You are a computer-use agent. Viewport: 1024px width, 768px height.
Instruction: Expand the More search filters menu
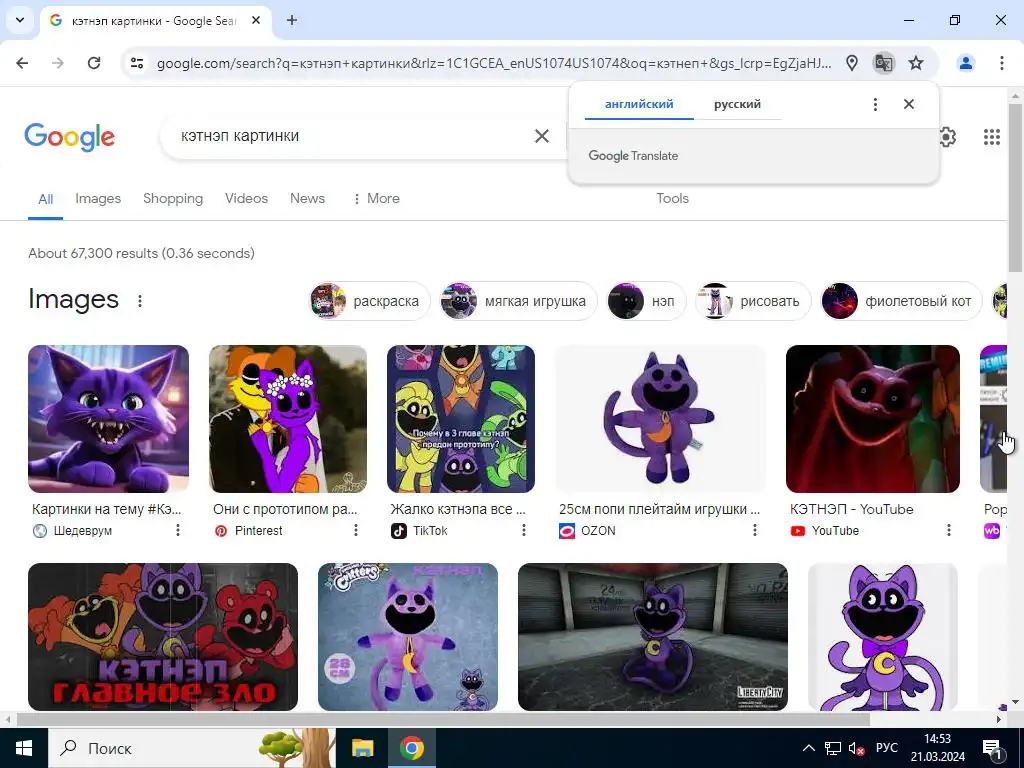click(x=376, y=198)
